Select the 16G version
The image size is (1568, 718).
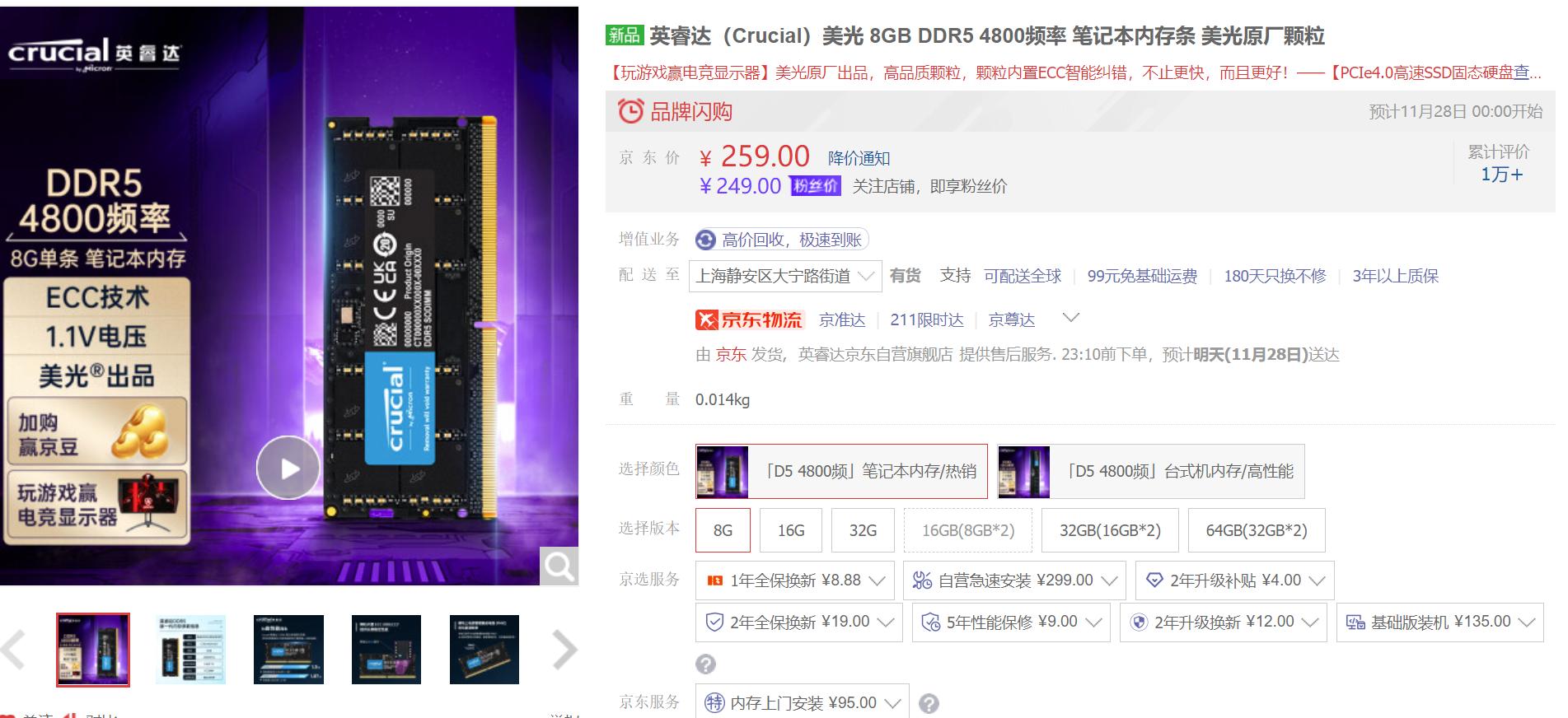point(791,530)
